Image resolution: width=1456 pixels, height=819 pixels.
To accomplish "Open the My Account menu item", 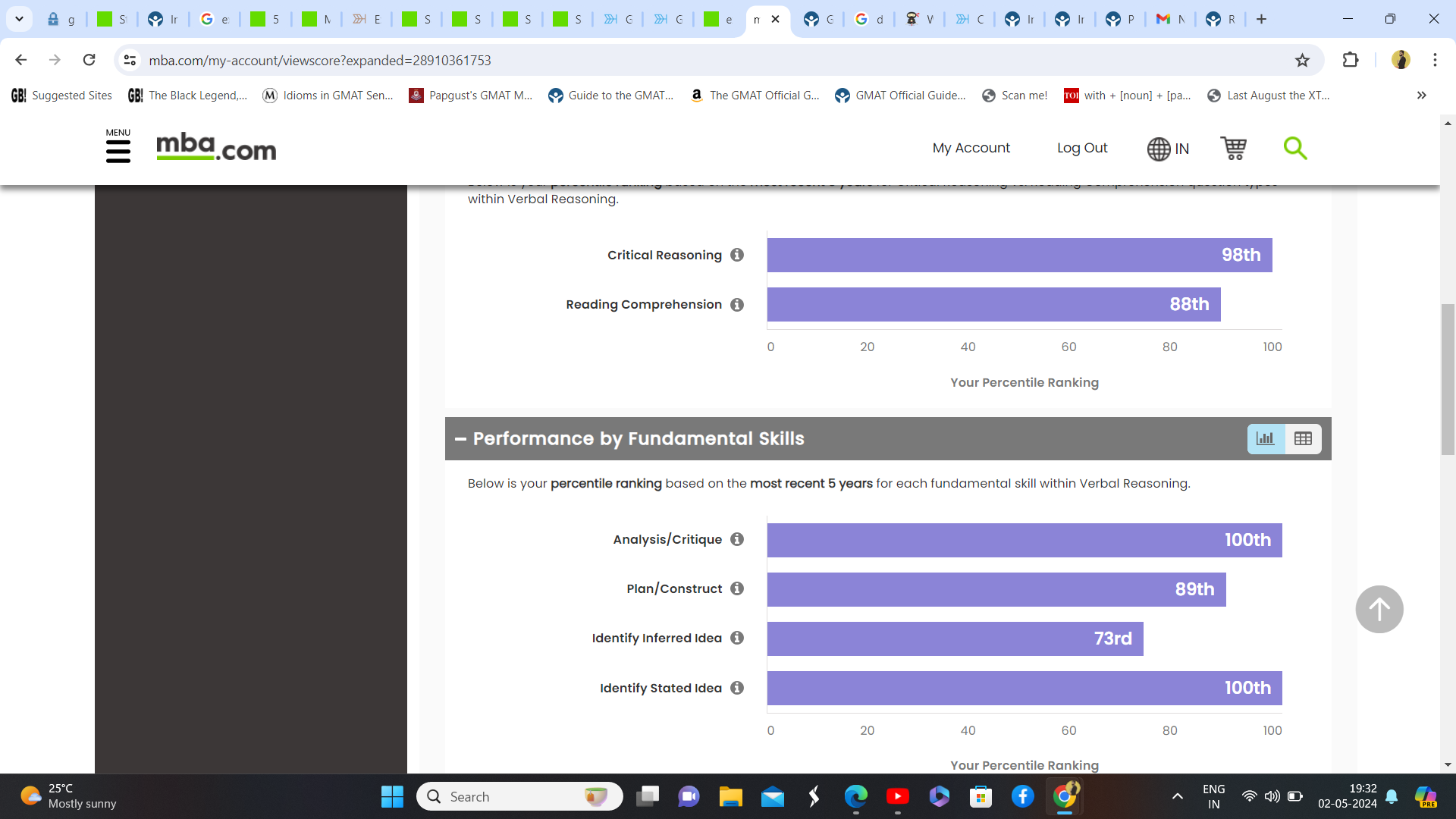I will 971,148.
